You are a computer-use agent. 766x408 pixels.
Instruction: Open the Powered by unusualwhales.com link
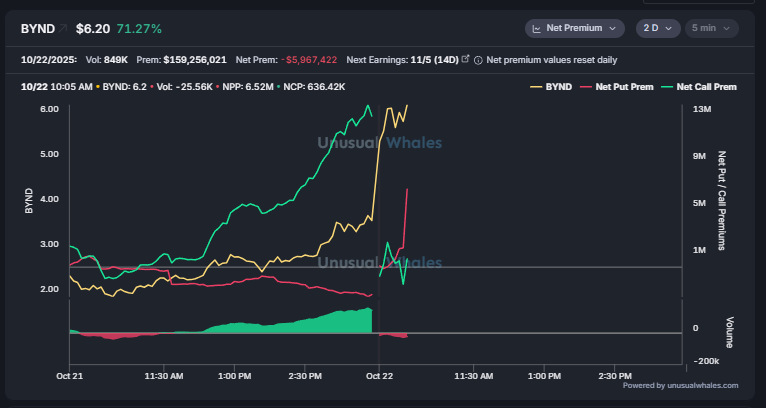[680, 385]
